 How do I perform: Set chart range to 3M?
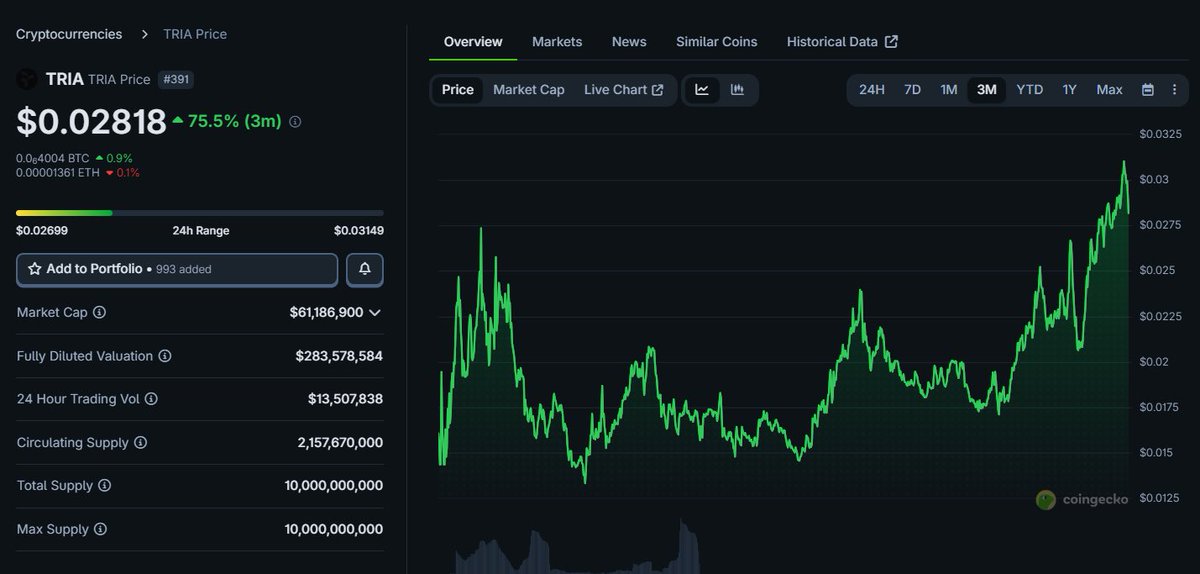tap(987, 90)
